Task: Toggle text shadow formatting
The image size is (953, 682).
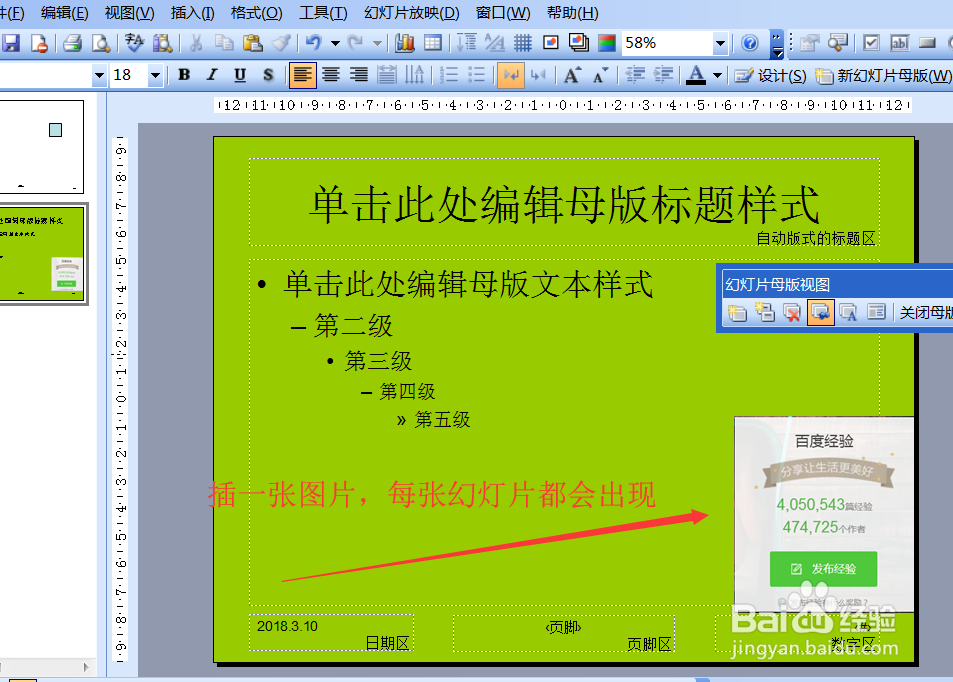Action: pyautogui.click(x=270, y=75)
